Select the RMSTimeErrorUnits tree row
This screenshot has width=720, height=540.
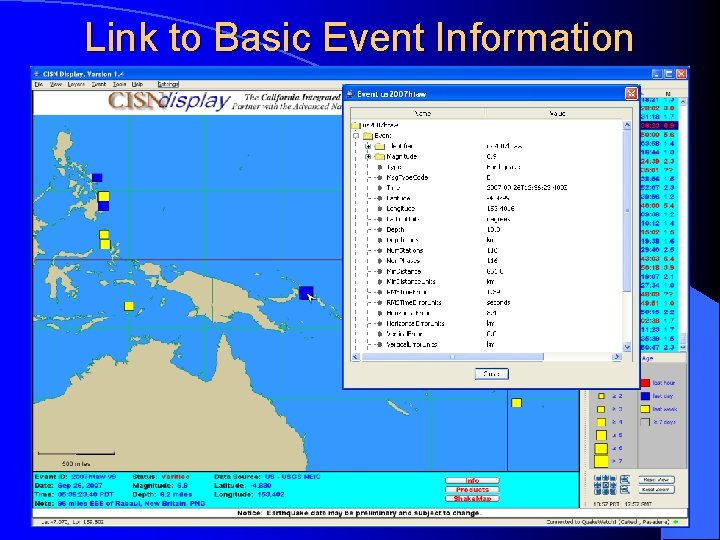(487, 303)
